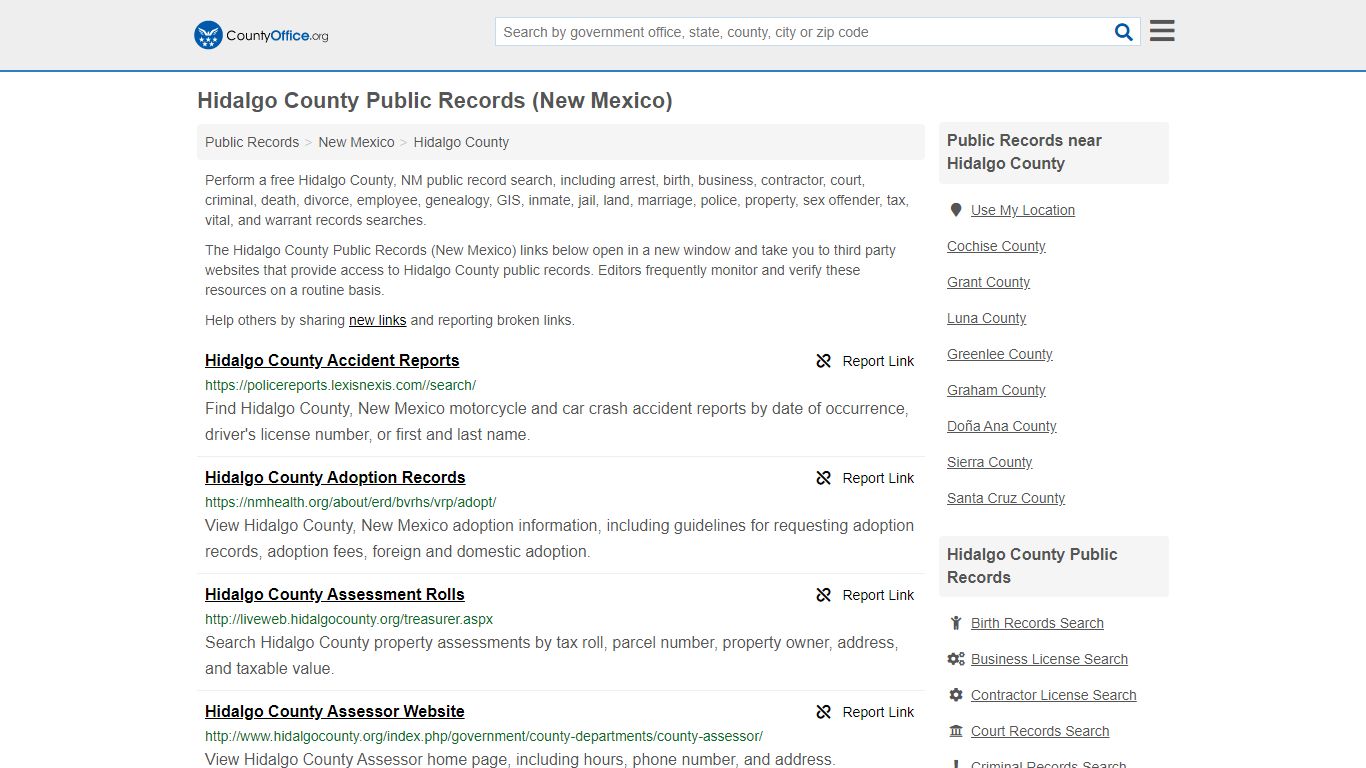
Task: Click the Business License Search gears icon
Action: (x=956, y=659)
